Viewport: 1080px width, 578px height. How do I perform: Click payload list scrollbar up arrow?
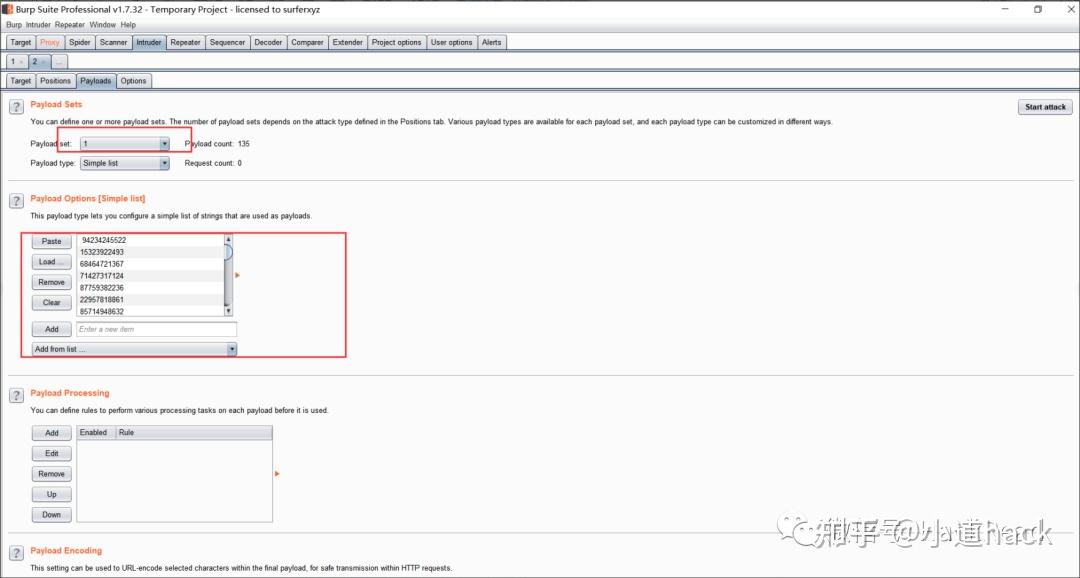point(229,239)
